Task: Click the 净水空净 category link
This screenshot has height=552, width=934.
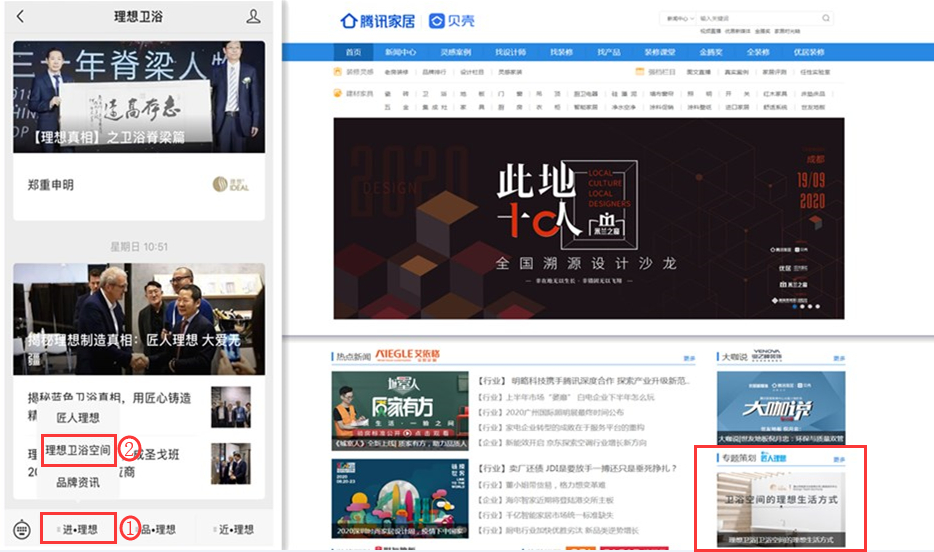Action: point(623,107)
